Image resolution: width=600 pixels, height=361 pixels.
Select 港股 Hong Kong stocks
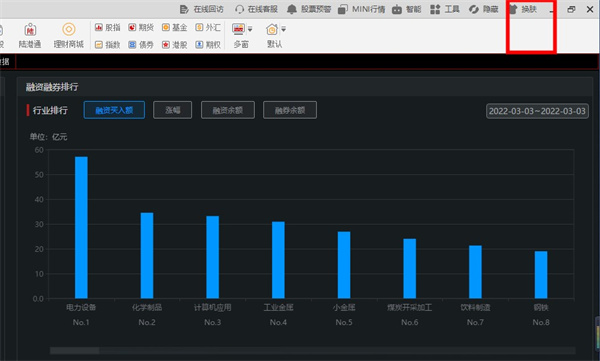[174, 45]
